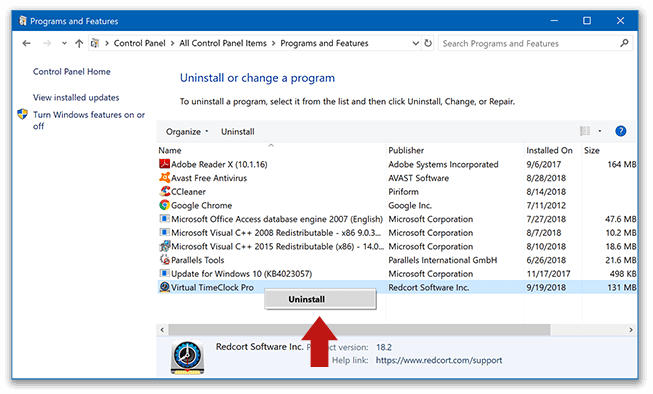Click the Programs and Features title bar icon
Viewport: 653px width, 394px height.
tap(22, 21)
